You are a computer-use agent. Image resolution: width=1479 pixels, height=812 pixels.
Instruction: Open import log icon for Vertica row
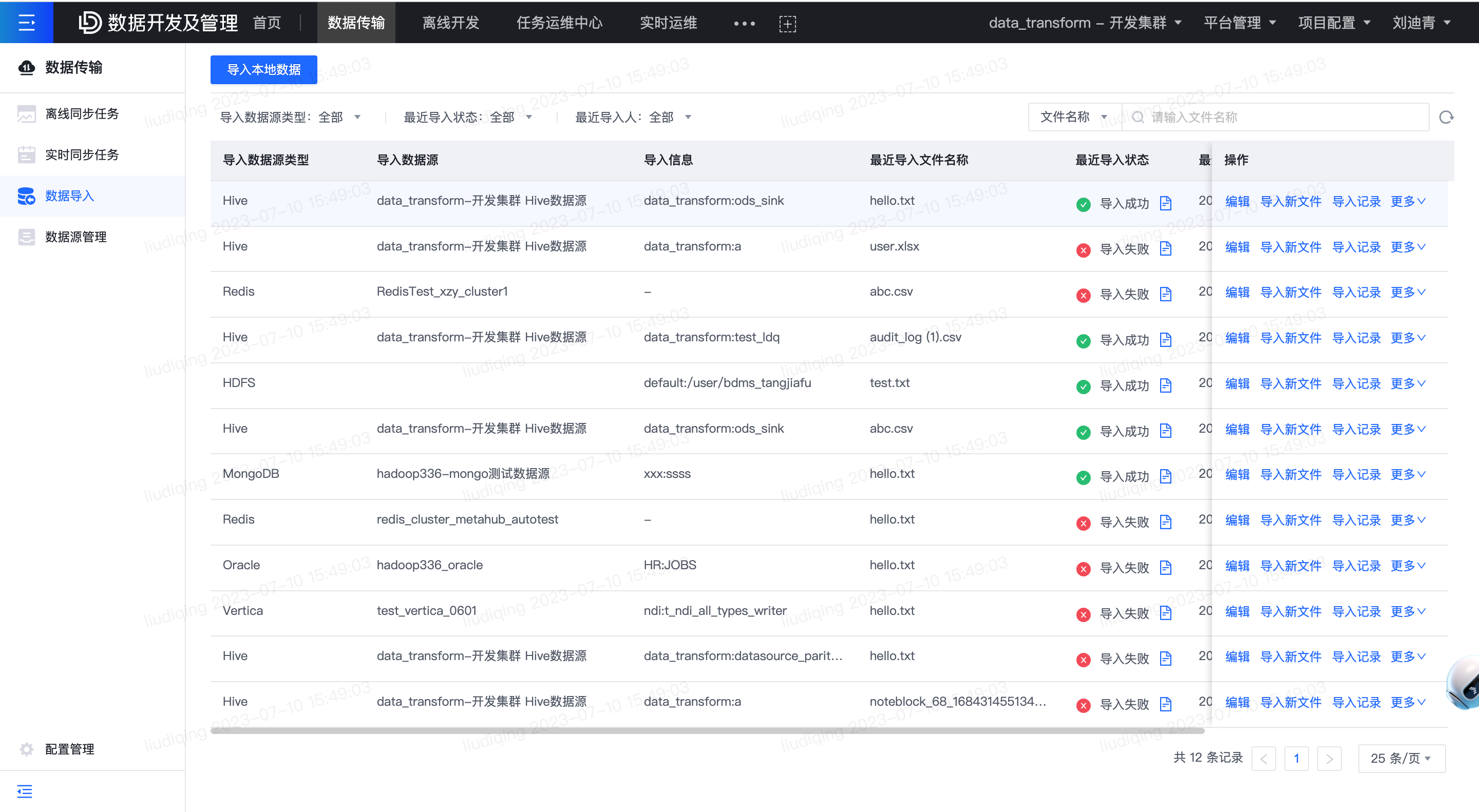1165,613
